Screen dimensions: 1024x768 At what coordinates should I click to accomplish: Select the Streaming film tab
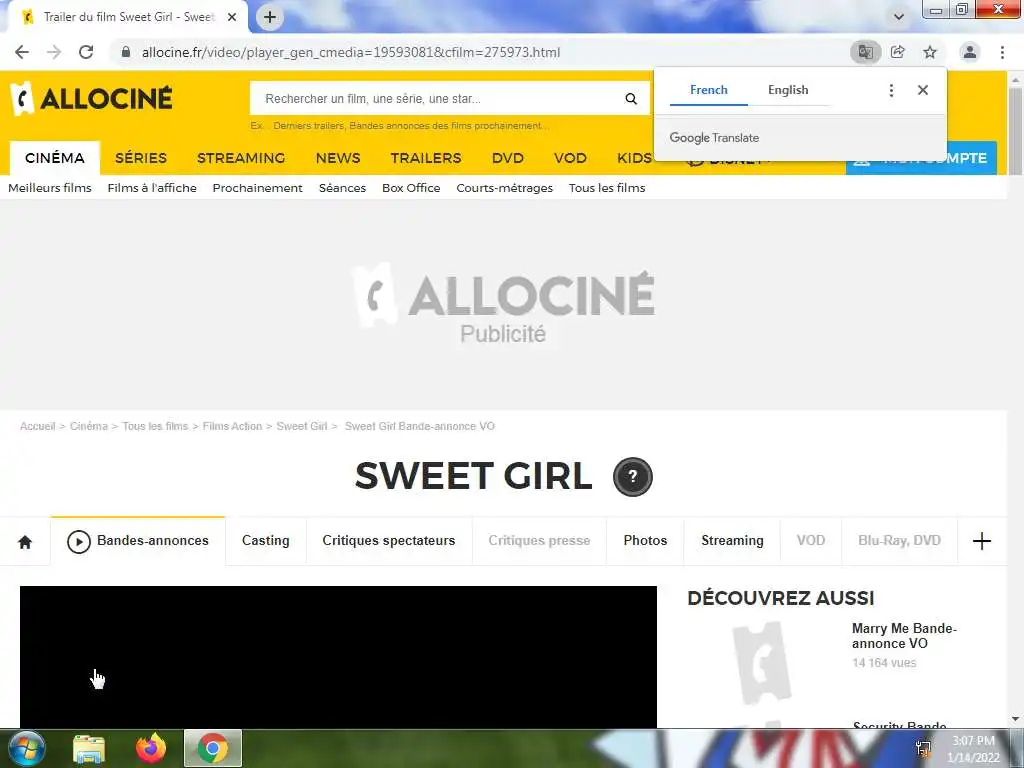tap(732, 541)
